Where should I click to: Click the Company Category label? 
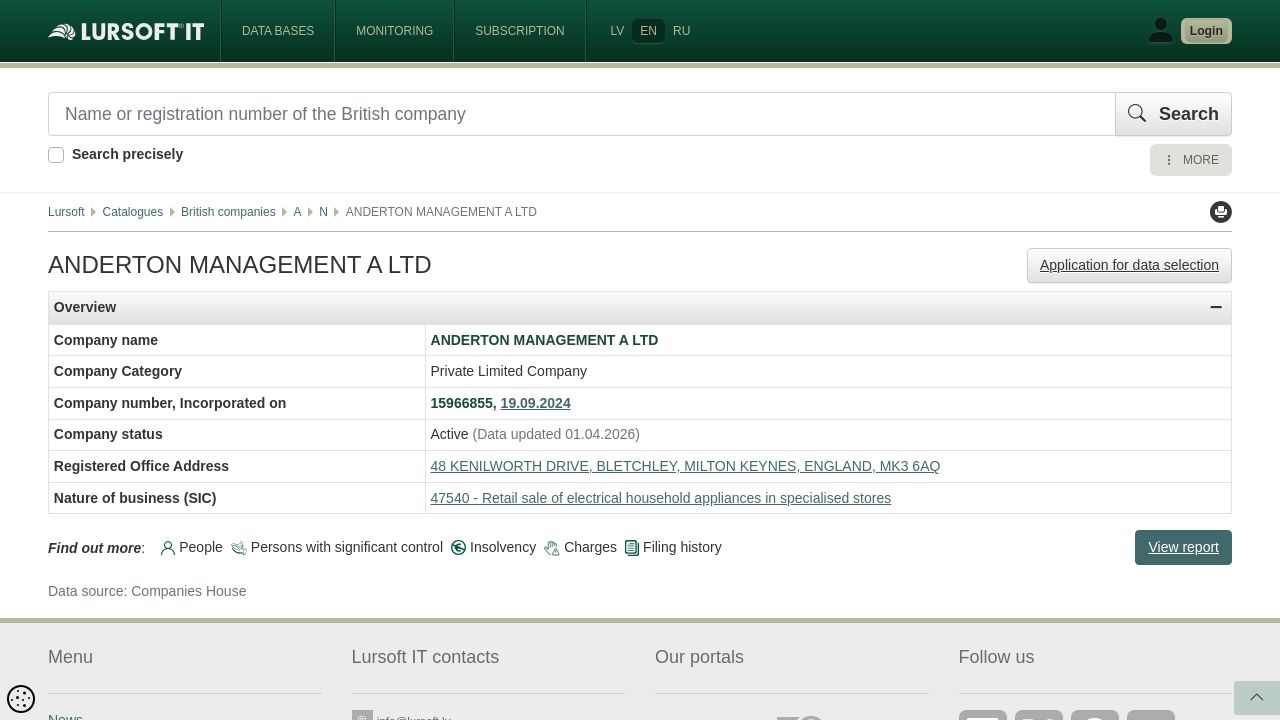tap(118, 371)
